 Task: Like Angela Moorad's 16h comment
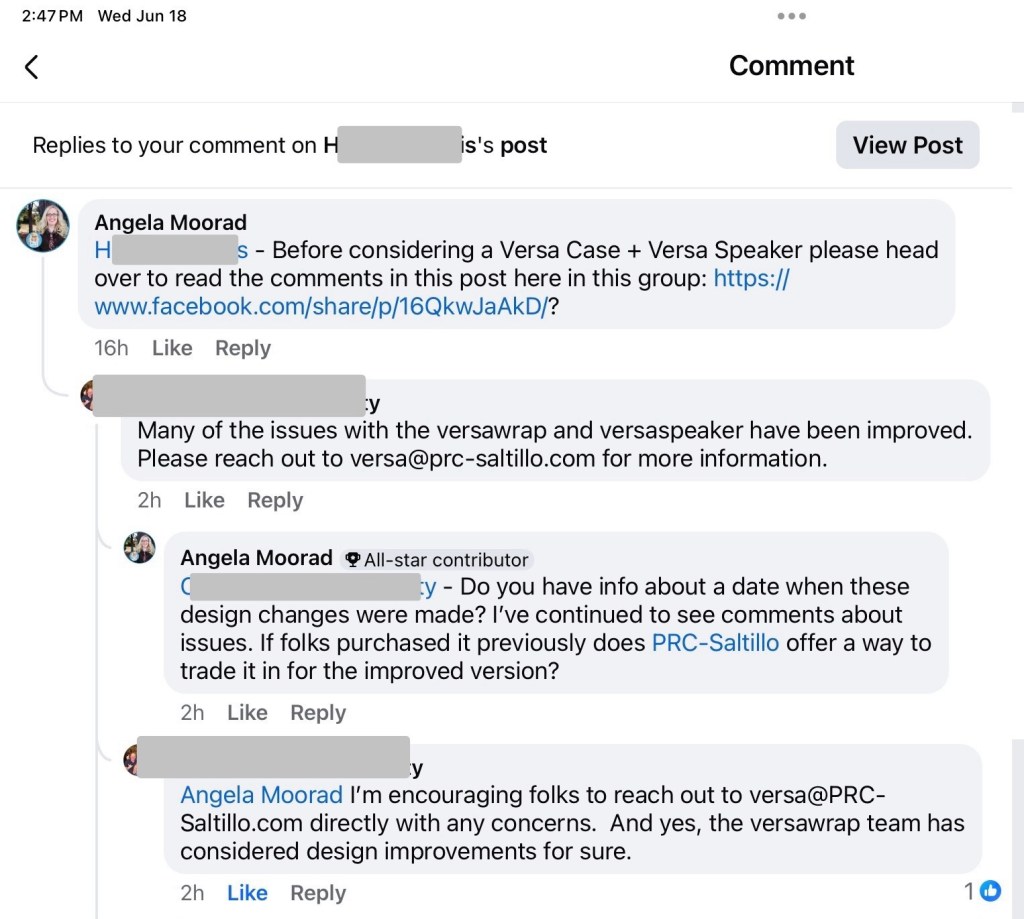pyautogui.click(x=171, y=348)
